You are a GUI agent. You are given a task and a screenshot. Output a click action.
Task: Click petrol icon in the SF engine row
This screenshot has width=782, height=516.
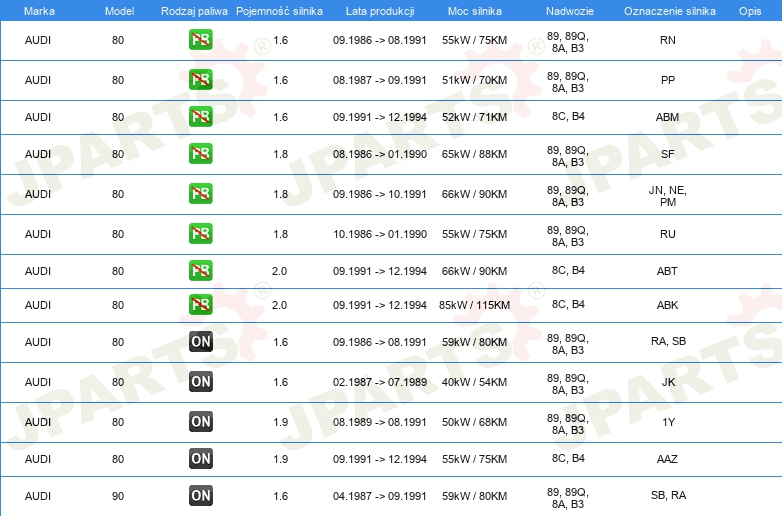pos(200,154)
